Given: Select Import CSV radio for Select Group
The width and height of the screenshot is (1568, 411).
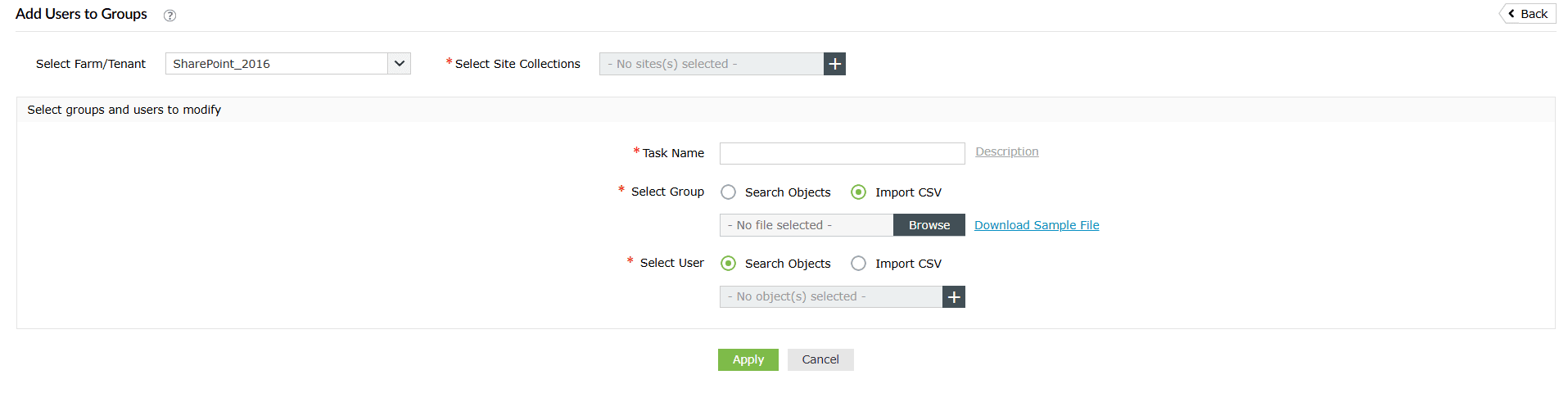Looking at the screenshot, I should [858, 192].
